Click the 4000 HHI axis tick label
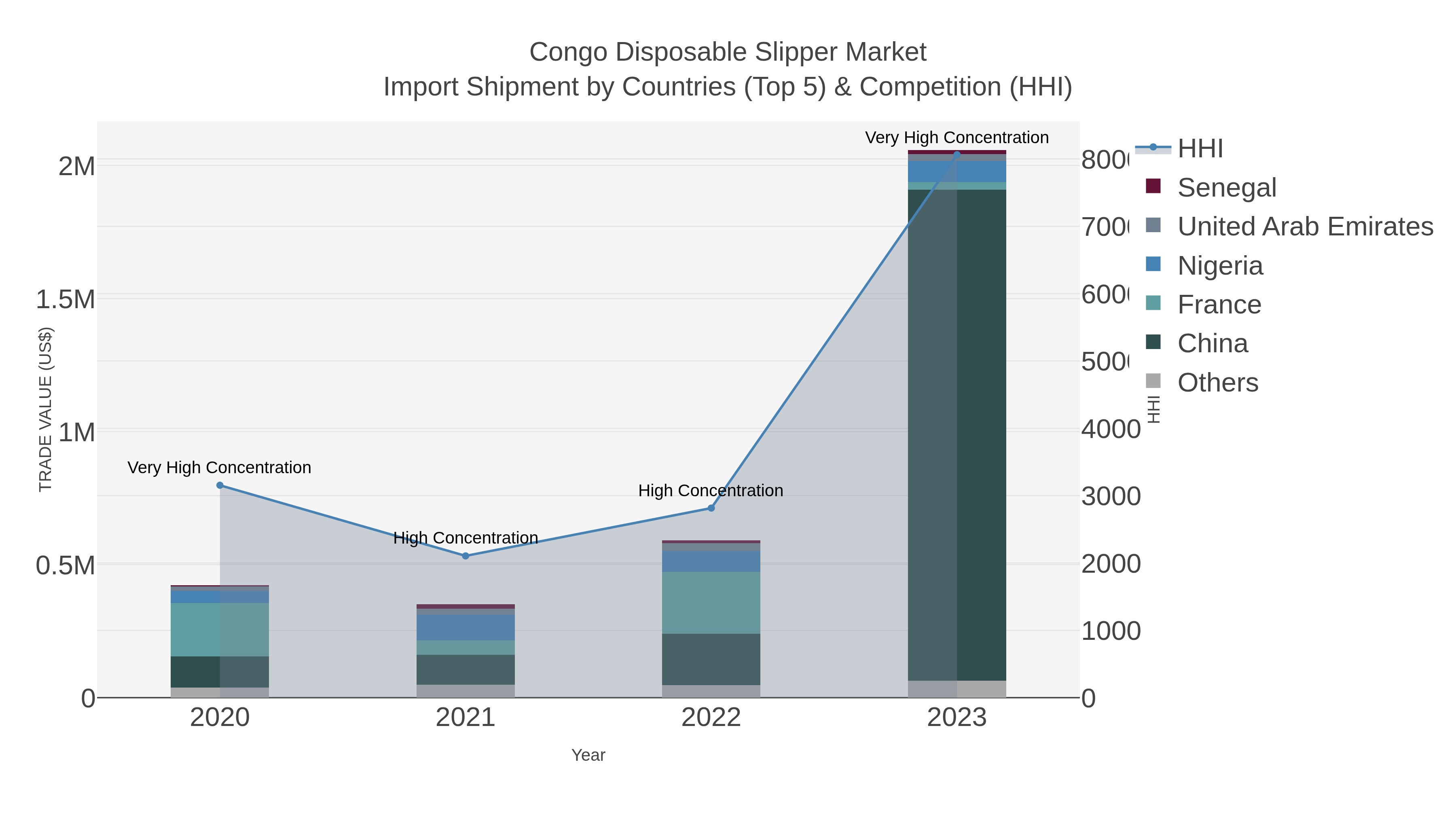 [1111, 429]
